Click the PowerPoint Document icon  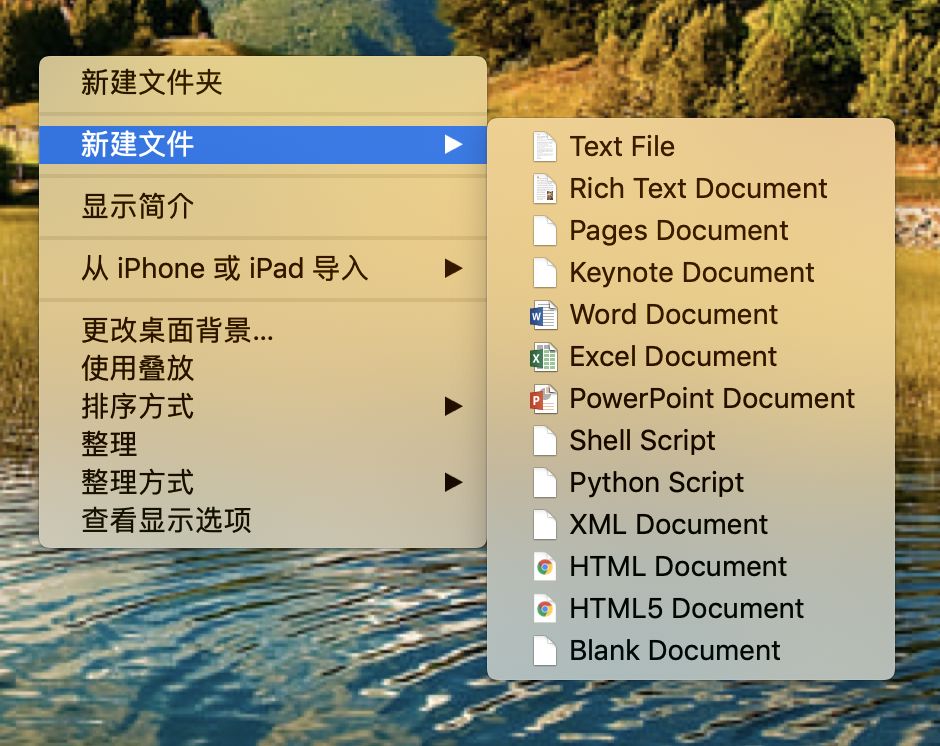coord(544,398)
